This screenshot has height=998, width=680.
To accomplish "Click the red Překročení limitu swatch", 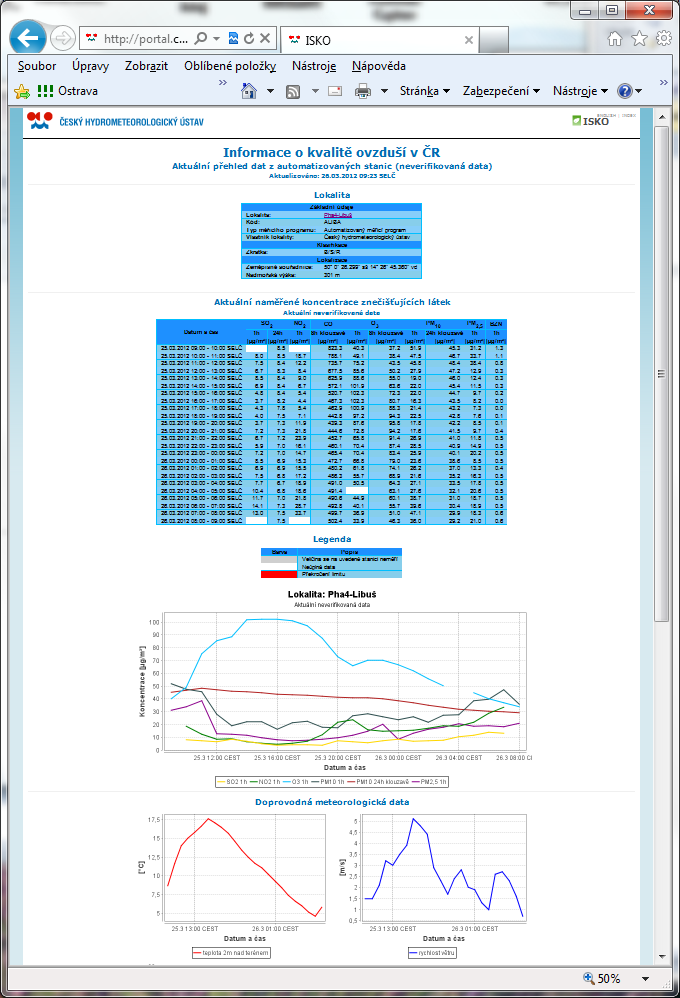I will click(279, 574).
